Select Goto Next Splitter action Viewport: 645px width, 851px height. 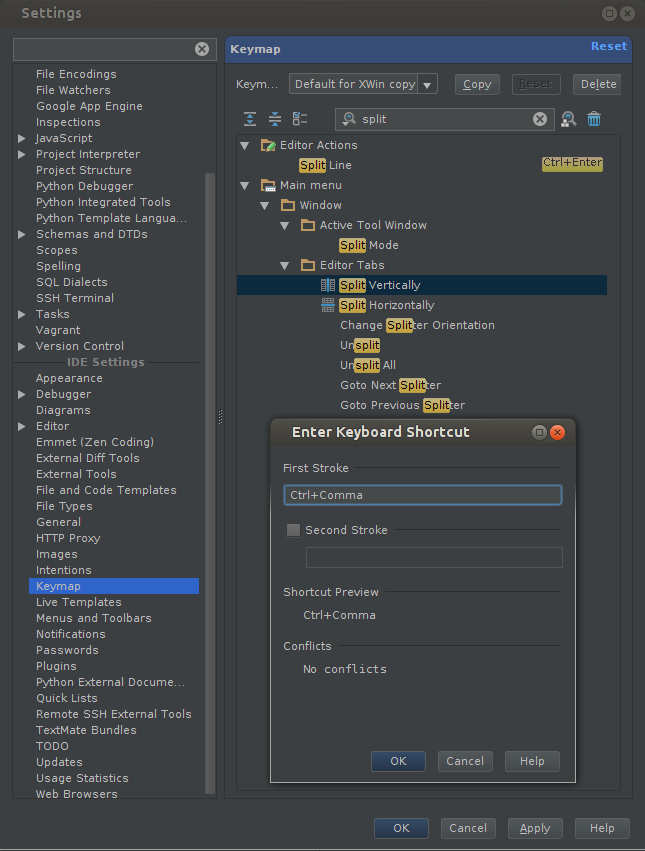[x=390, y=385]
